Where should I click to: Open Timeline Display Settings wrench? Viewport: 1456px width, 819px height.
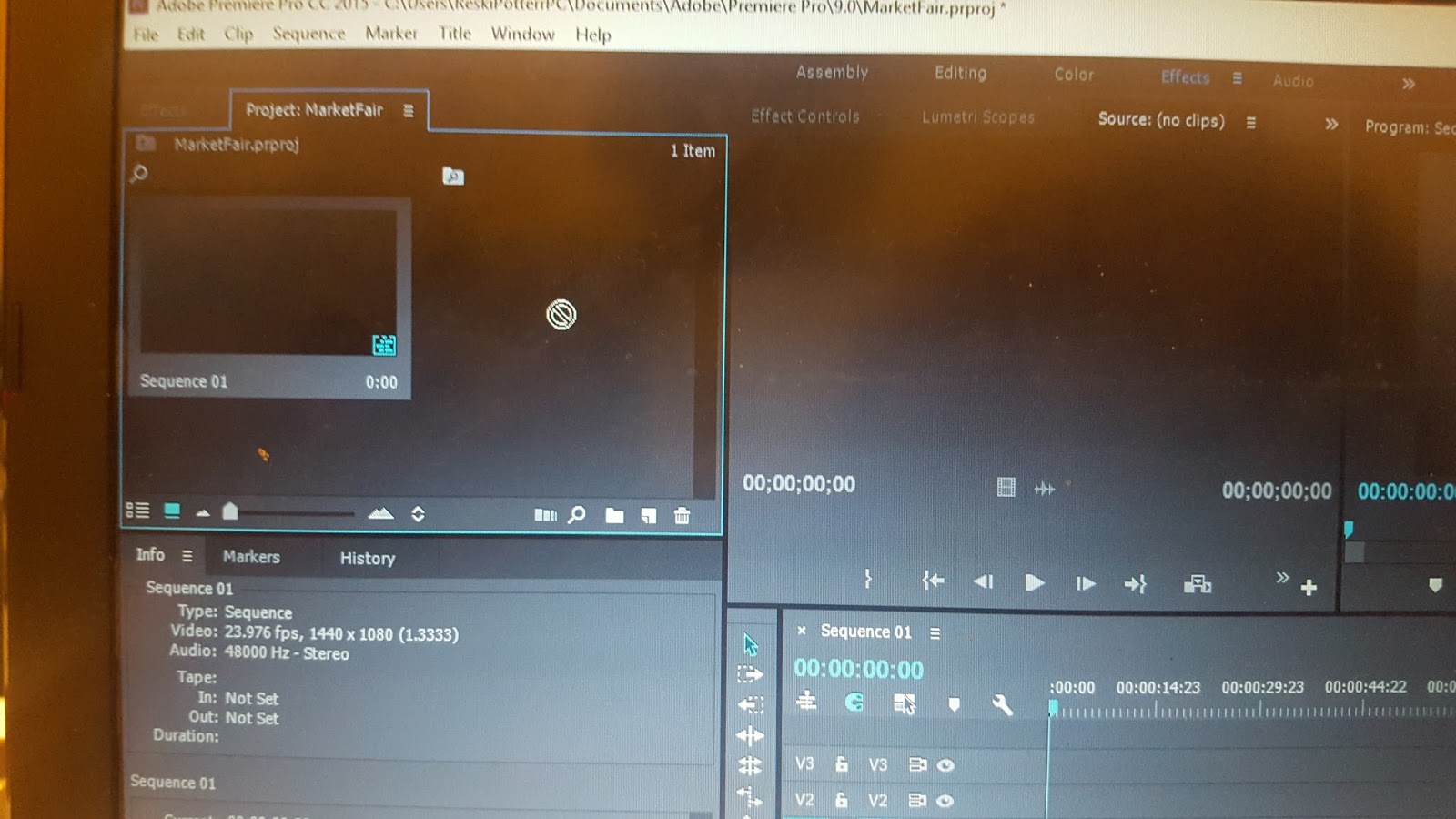point(1002,705)
